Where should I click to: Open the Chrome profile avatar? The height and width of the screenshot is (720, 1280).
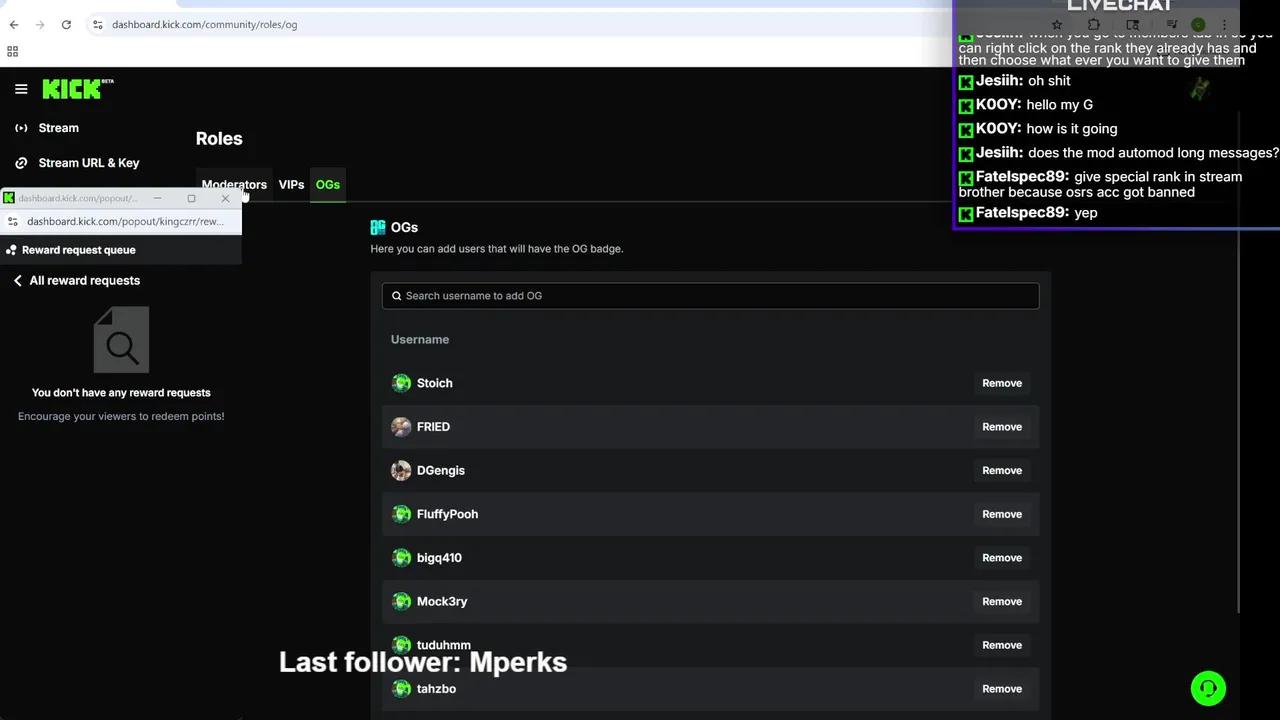pos(1198,24)
